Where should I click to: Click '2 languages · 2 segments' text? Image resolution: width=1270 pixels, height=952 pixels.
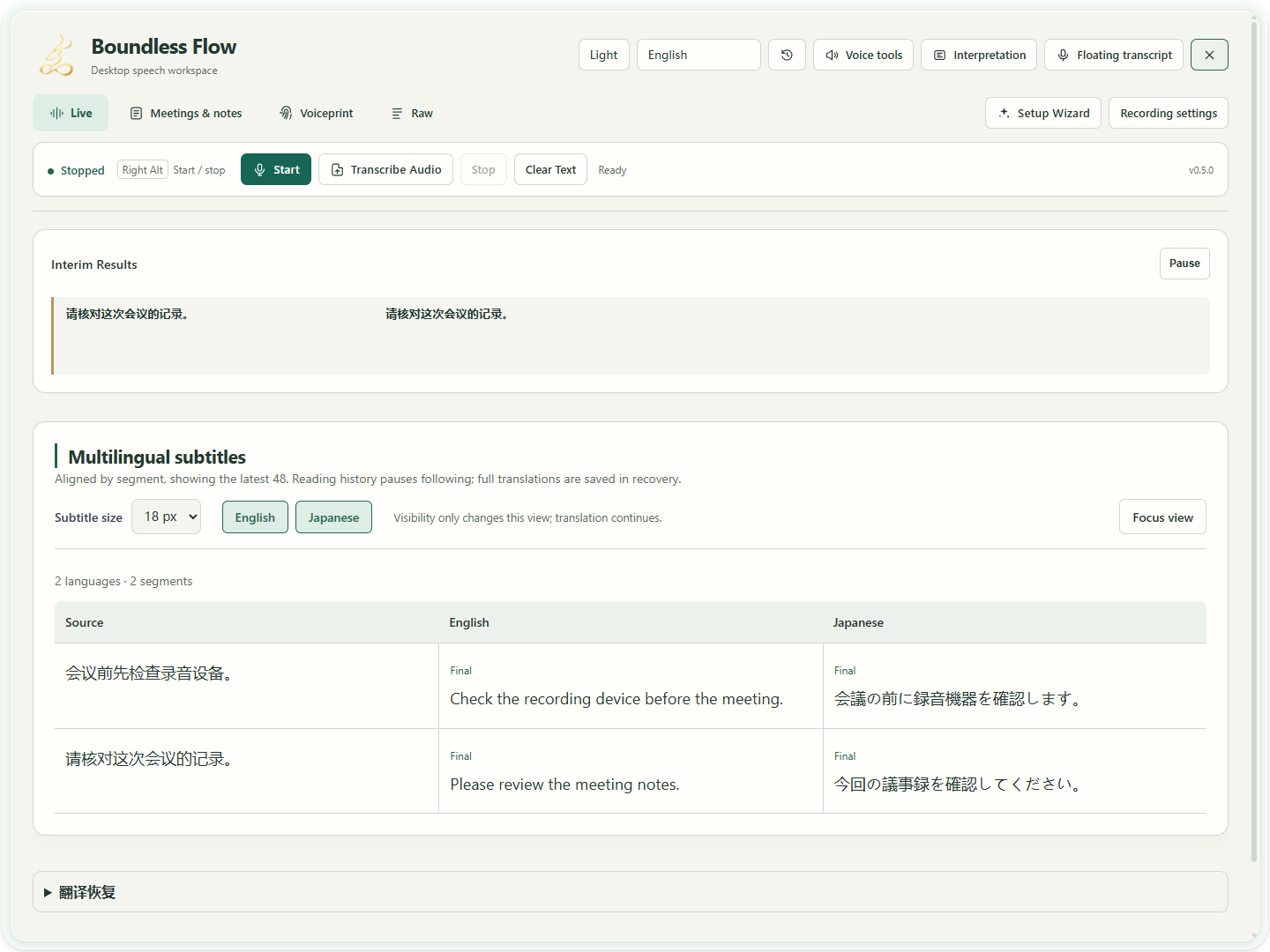pos(123,581)
